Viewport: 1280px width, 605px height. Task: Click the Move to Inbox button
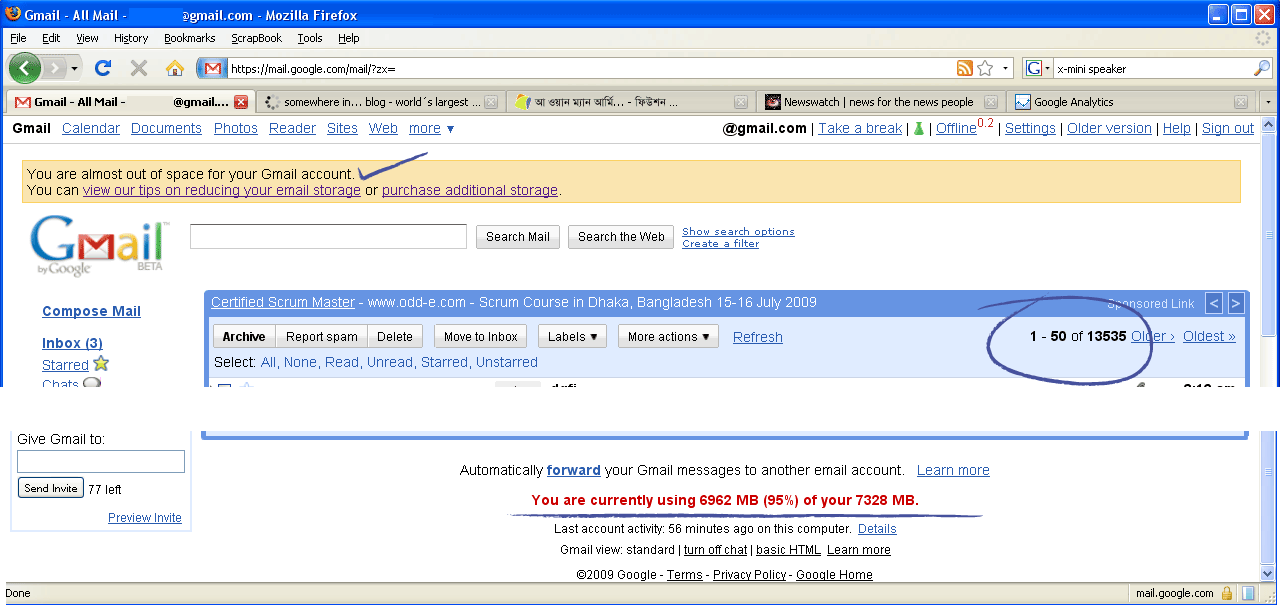coord(481,337)
